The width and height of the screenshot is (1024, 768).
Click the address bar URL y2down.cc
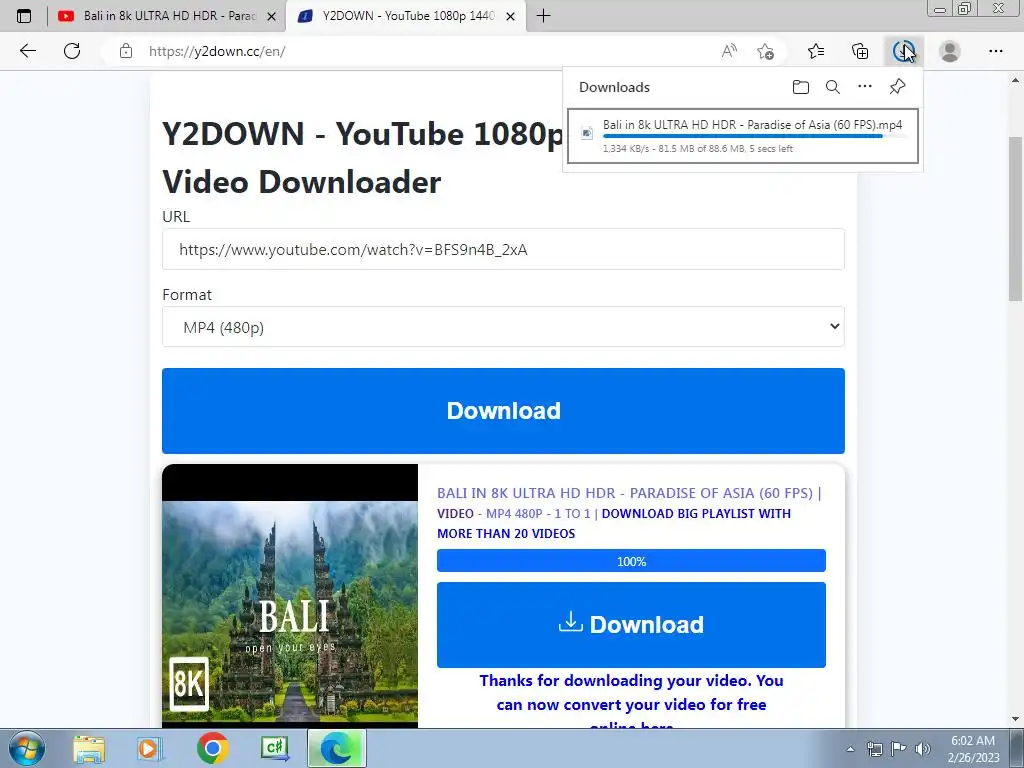[217, 51]
